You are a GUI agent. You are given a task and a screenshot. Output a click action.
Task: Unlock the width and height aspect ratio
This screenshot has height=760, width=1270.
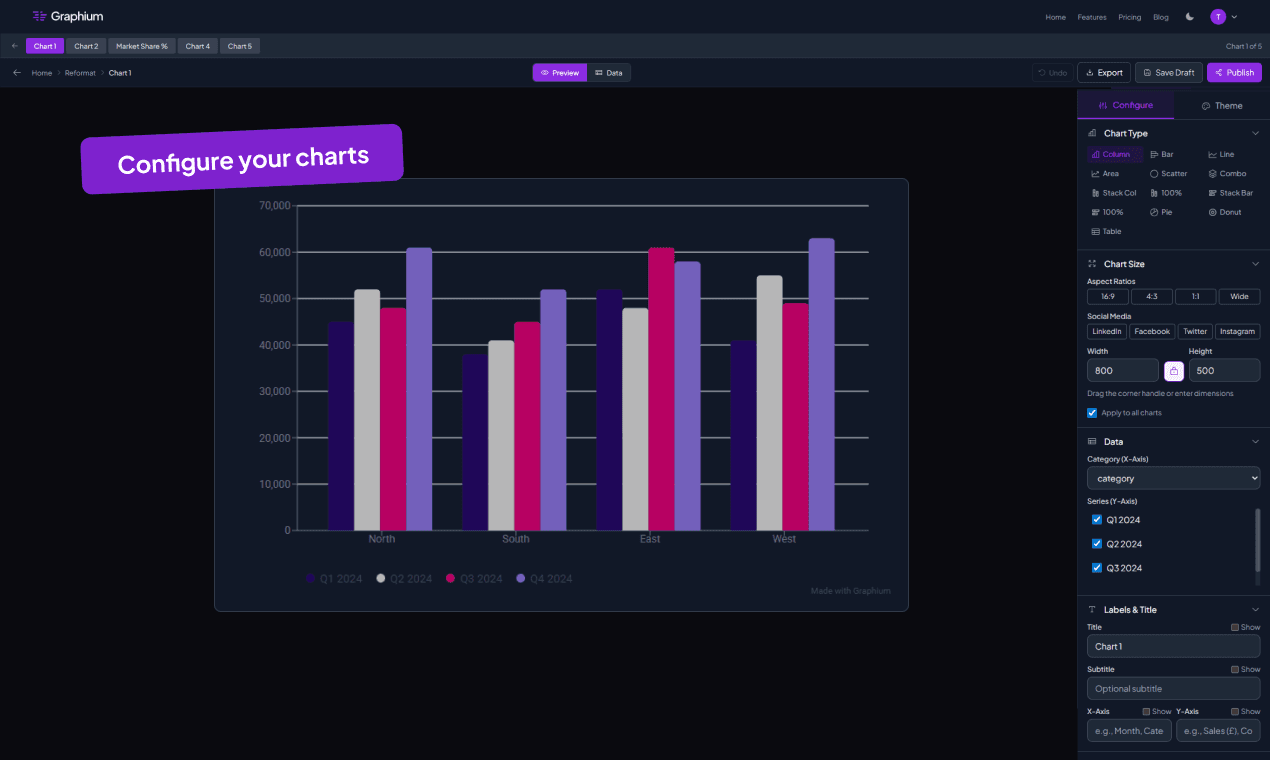click(x=1173, y=370)
